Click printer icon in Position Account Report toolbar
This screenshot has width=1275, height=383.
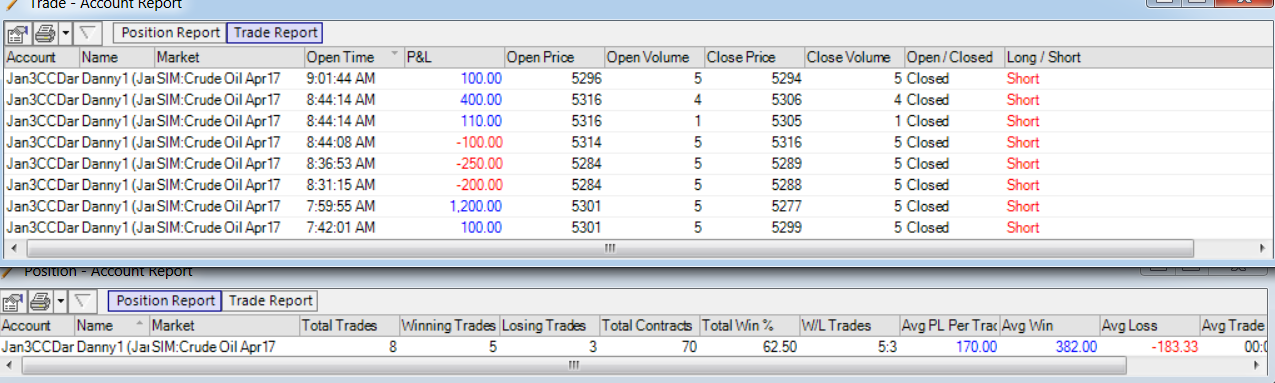tap(40, 301)
